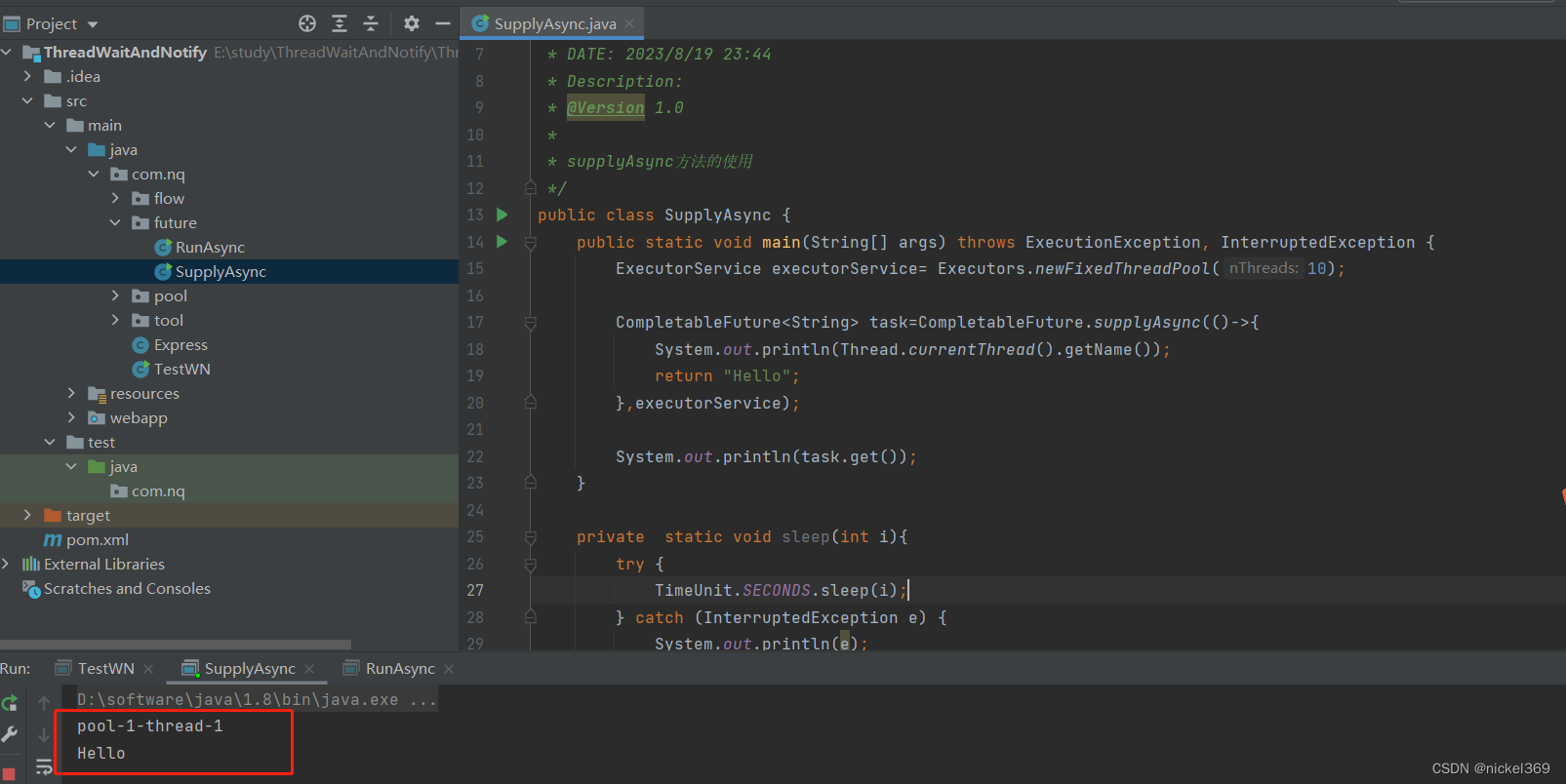
Task: Switch to the TestWN run tab
Action: (105, 669)
